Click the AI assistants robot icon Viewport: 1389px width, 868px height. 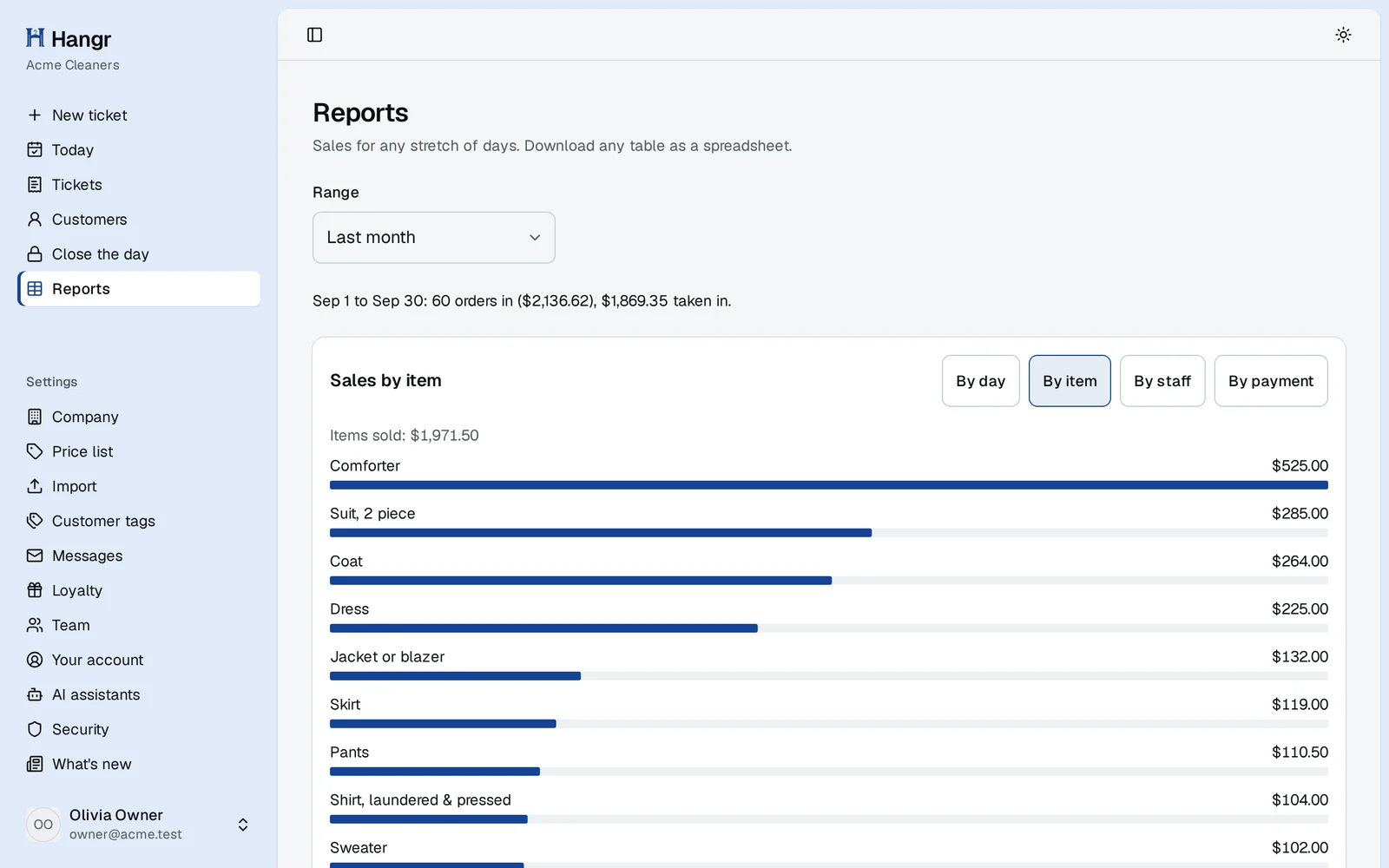(x=35, y=694)
